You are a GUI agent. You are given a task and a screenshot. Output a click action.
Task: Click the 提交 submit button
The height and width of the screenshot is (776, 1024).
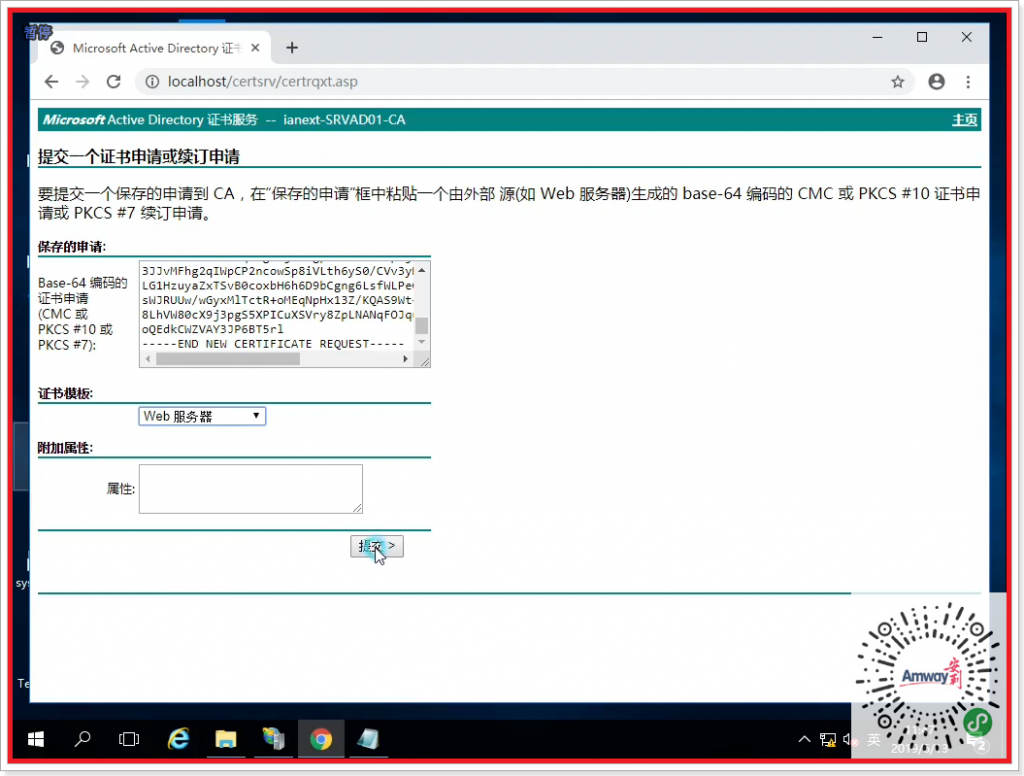(377, 546)
